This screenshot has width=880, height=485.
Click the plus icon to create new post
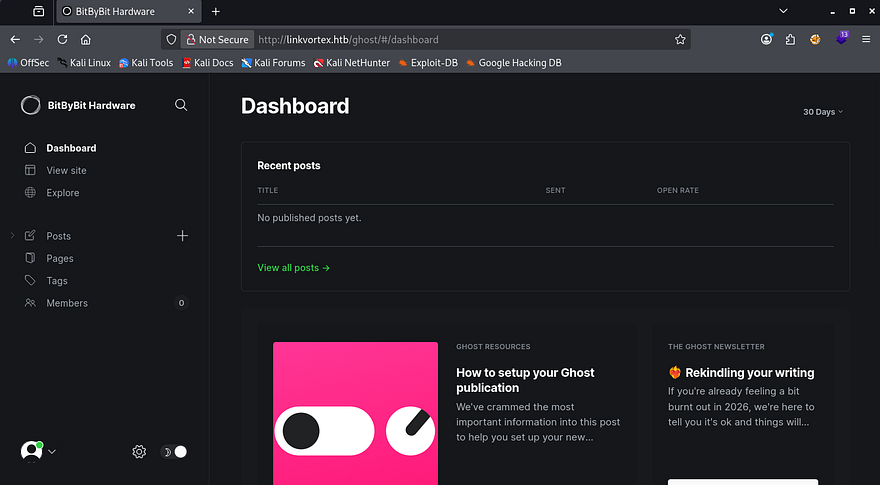click(182, 236)
